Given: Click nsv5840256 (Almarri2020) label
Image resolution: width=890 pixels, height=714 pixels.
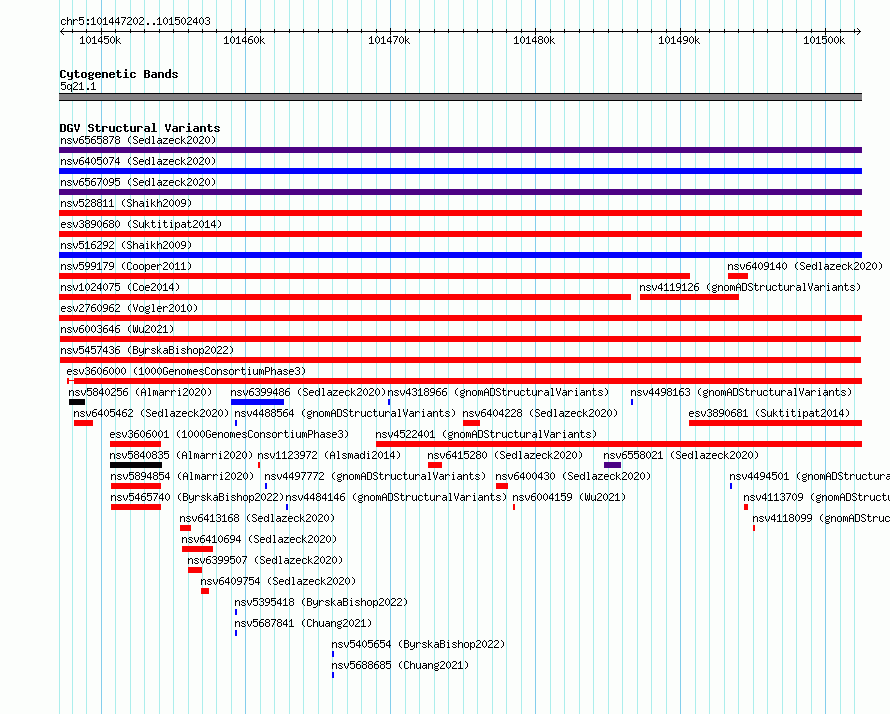Looking at the screenshot, I should 140,392.
